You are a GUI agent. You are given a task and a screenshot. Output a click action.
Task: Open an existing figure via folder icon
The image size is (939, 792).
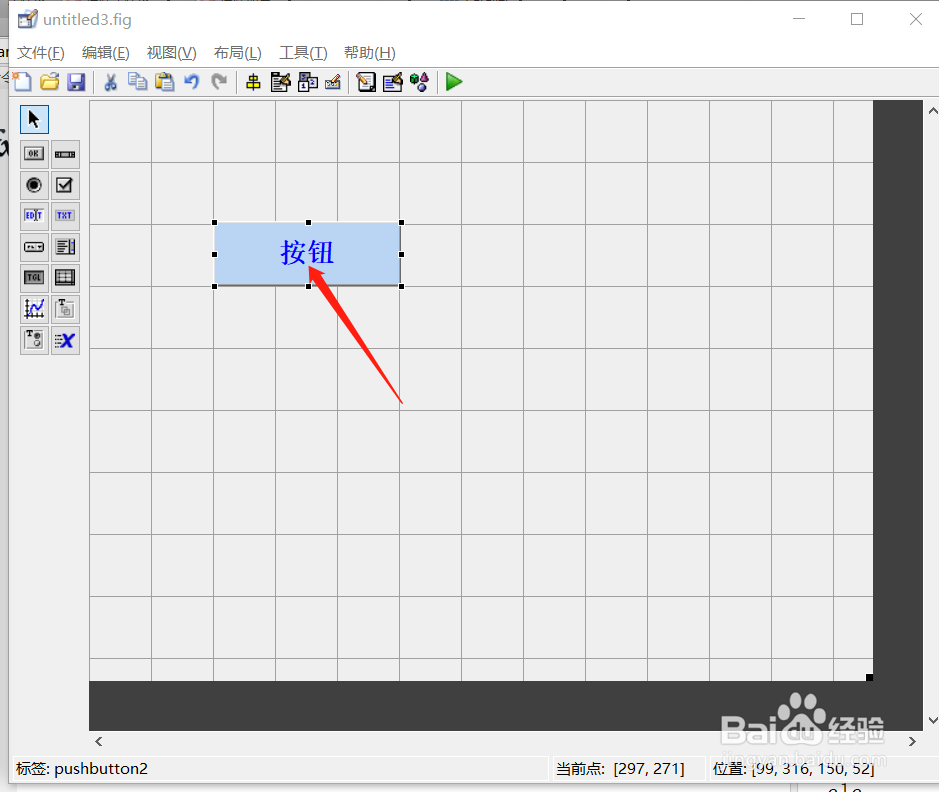click(50, 82)
